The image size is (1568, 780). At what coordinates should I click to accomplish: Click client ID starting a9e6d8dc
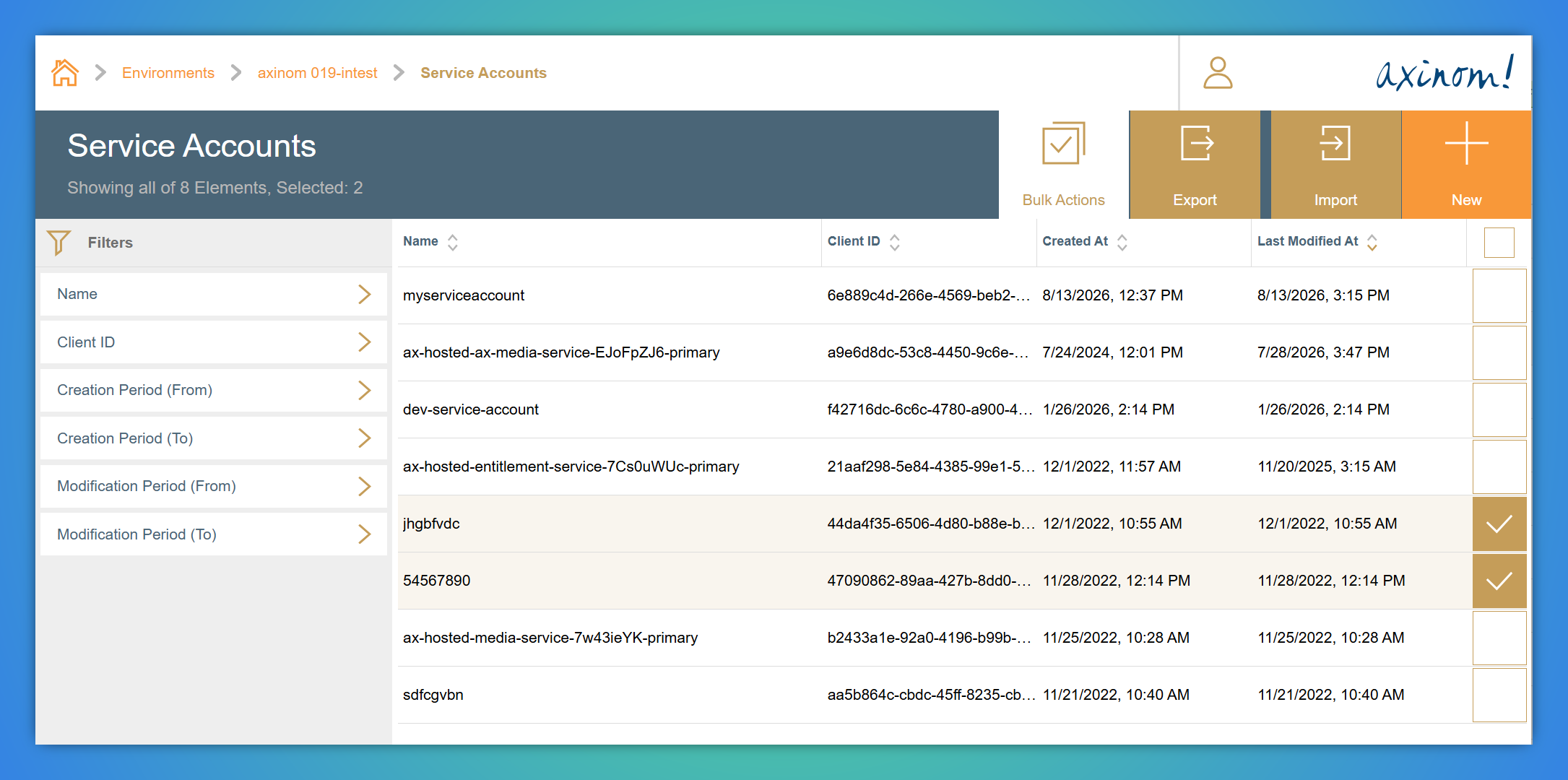(x=929, y=352)
